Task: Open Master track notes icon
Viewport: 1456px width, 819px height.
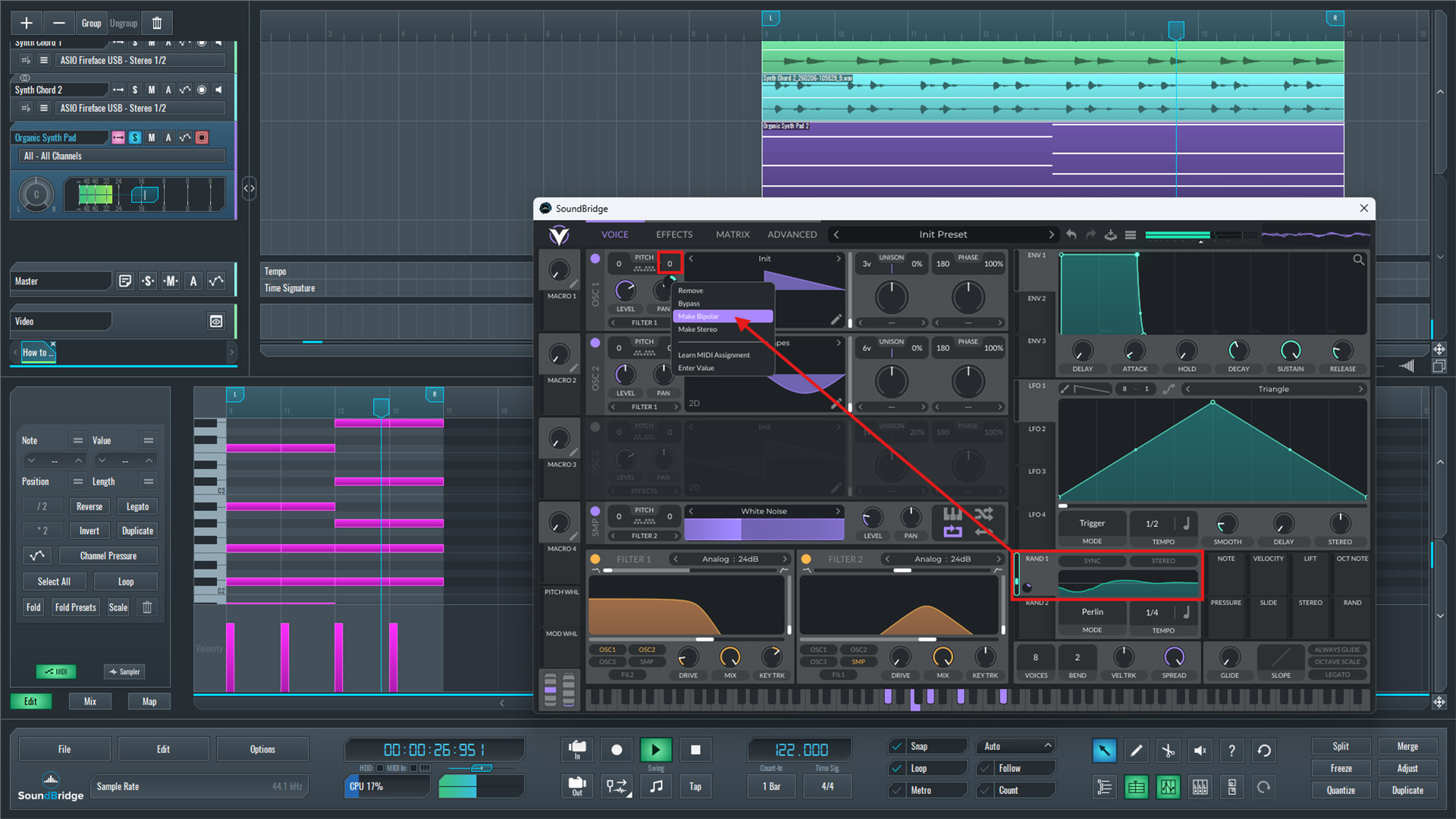Action: (125, 281)
